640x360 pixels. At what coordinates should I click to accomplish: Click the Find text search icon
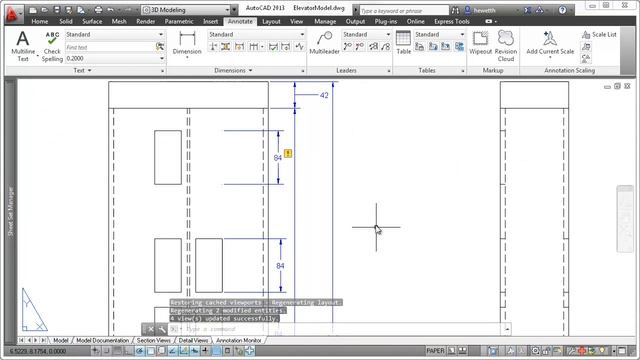pos(160,47)
